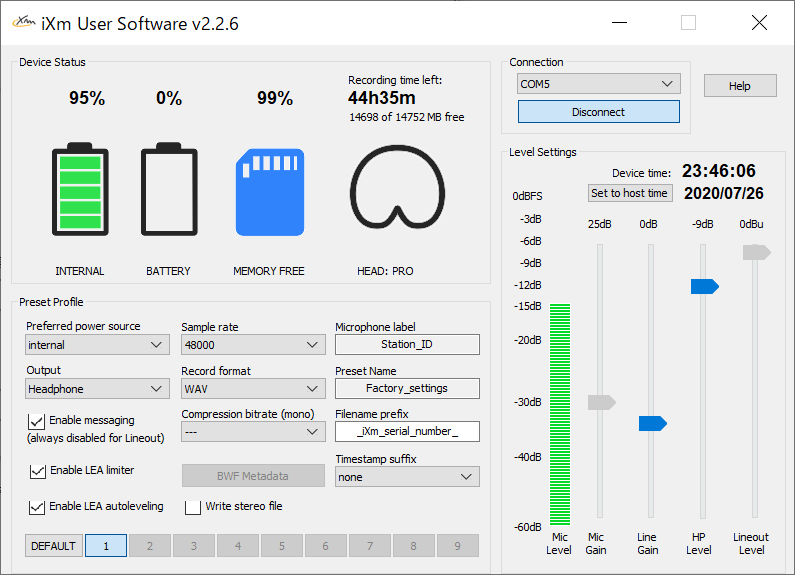
Task: Select preset slot 3
Action: click(x=194, y=546)
